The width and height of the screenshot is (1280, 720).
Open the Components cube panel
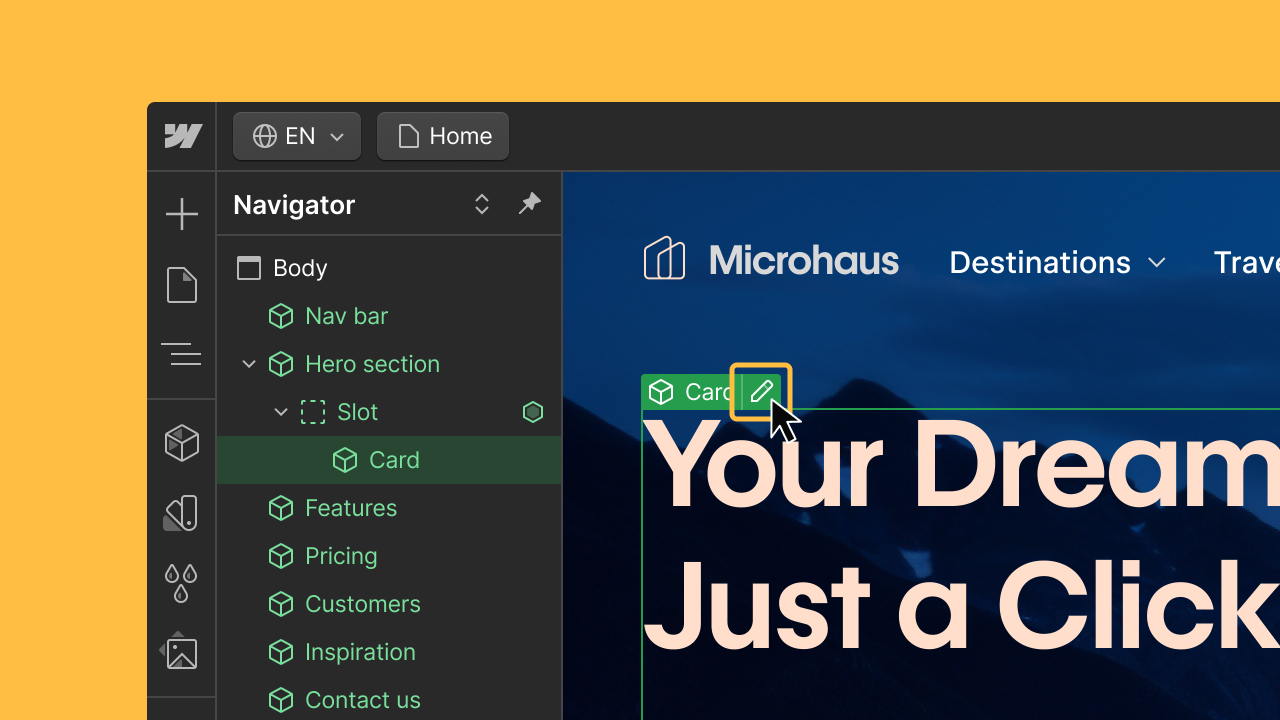[x=182, y=443]
